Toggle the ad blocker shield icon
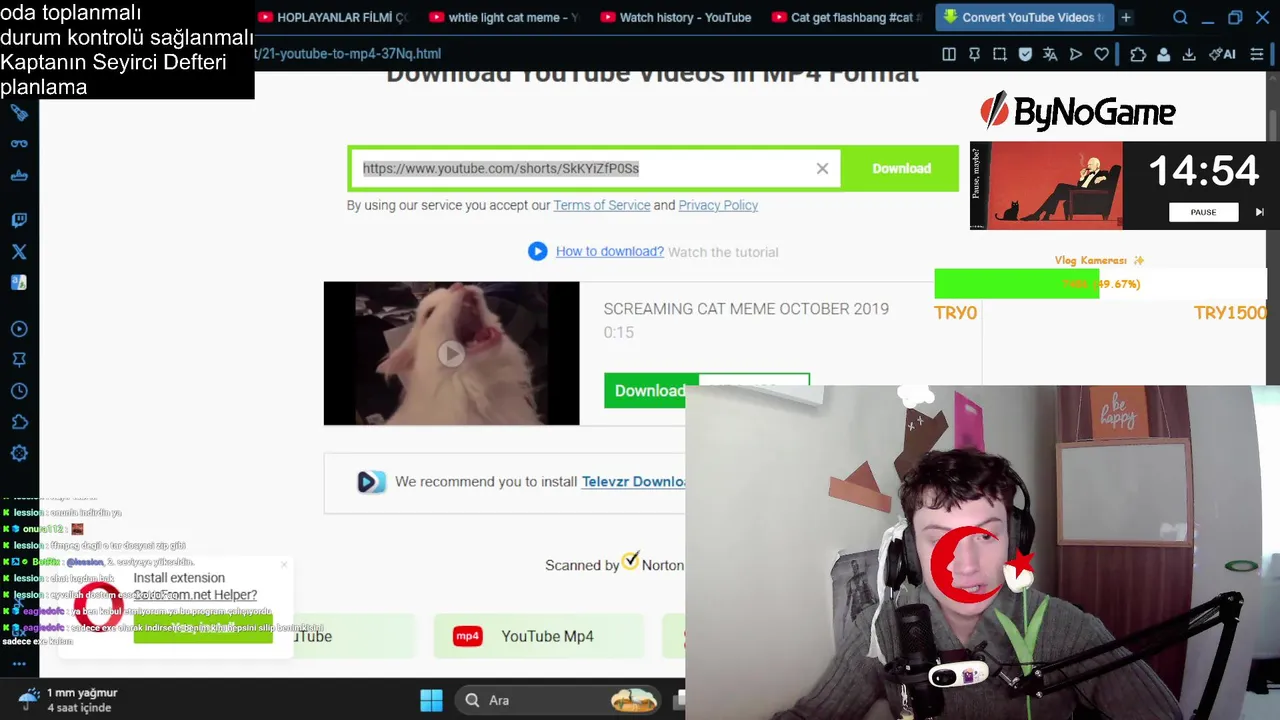 [1025, 54]
